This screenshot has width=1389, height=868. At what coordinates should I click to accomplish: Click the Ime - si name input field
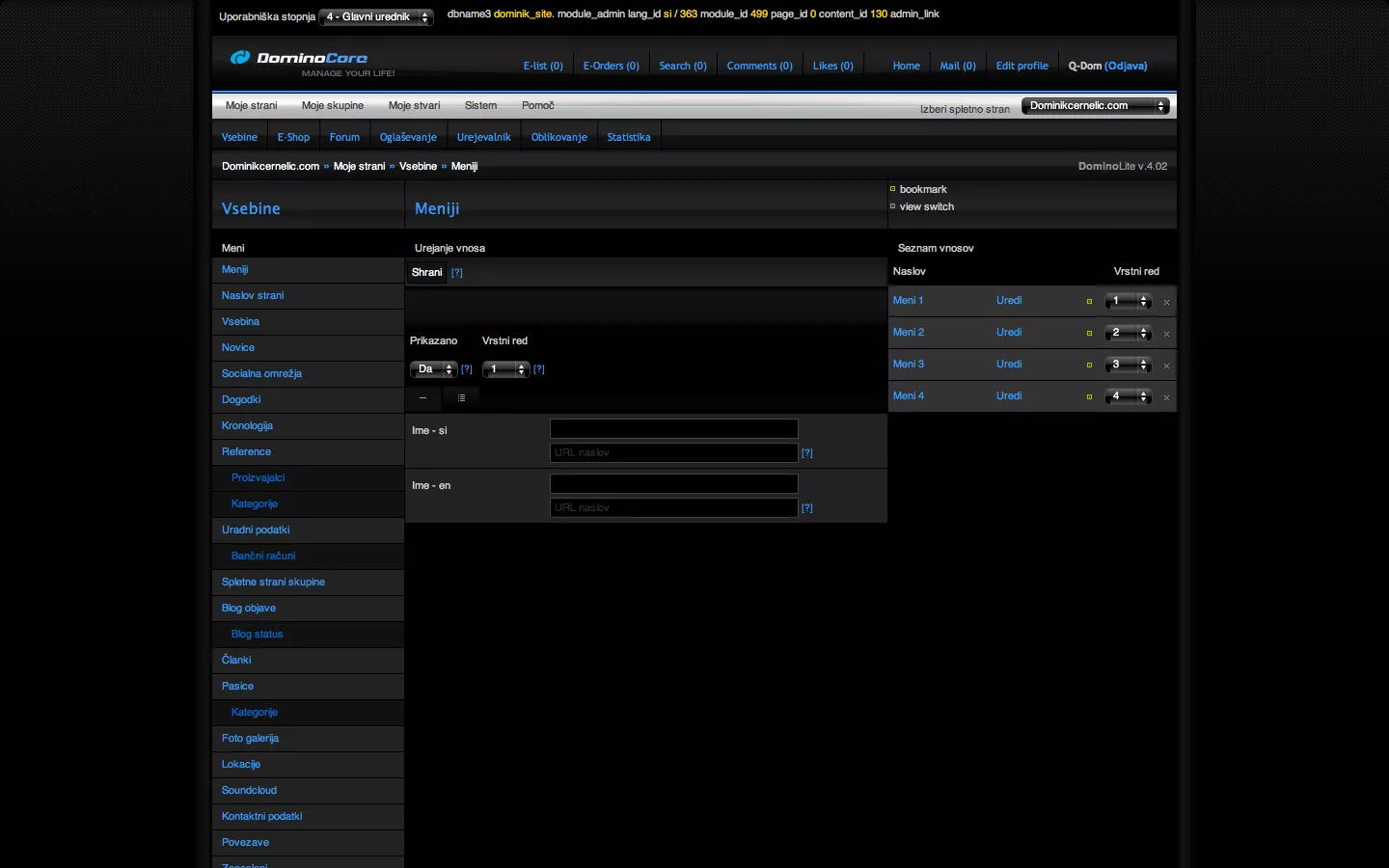(x=673, y=429)
